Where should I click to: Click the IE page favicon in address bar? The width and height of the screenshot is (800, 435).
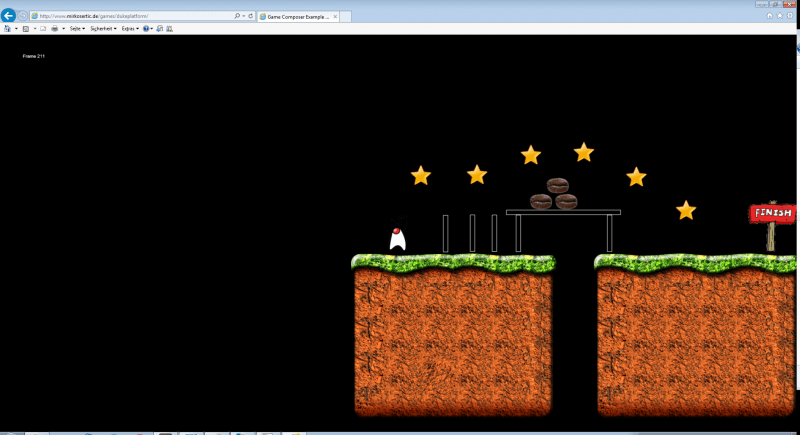pyautogui.click(x=35, y=16)
